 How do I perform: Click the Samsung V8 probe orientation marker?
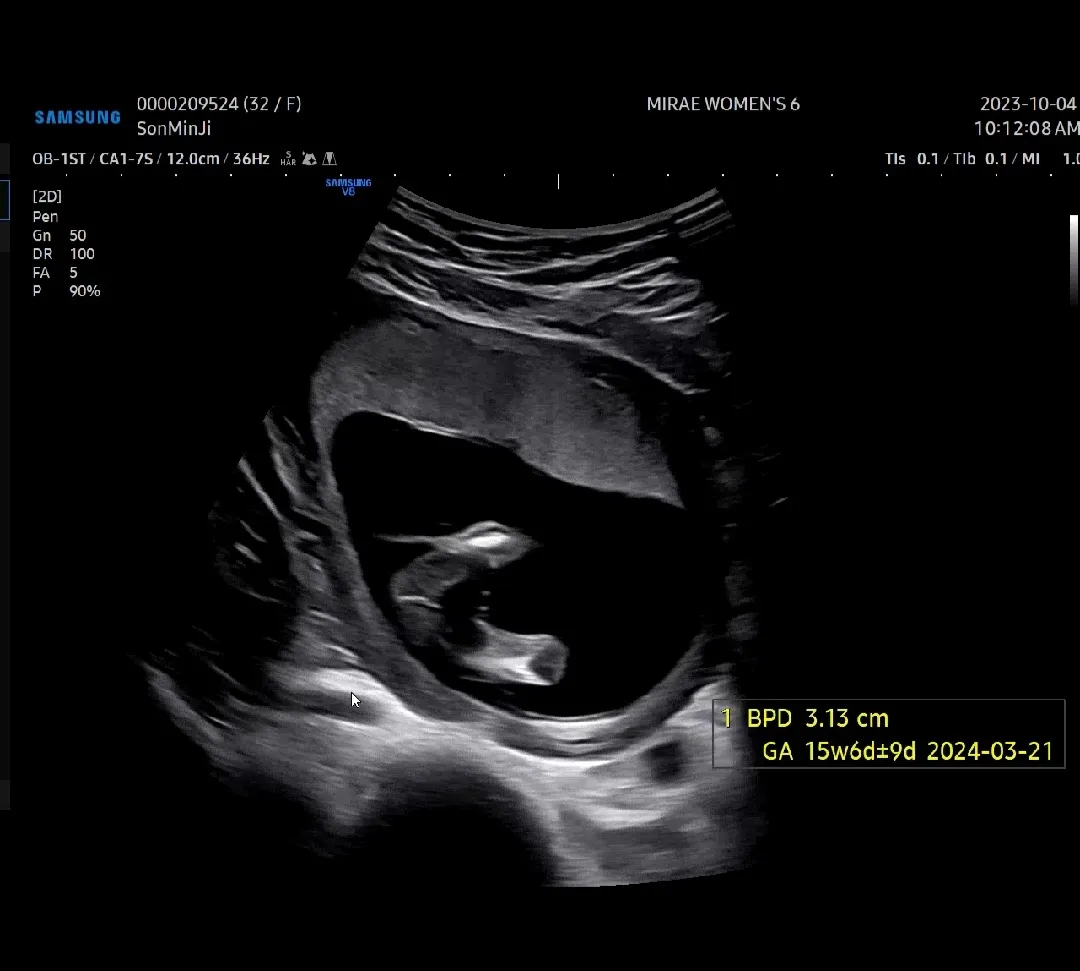pos(349,187)
